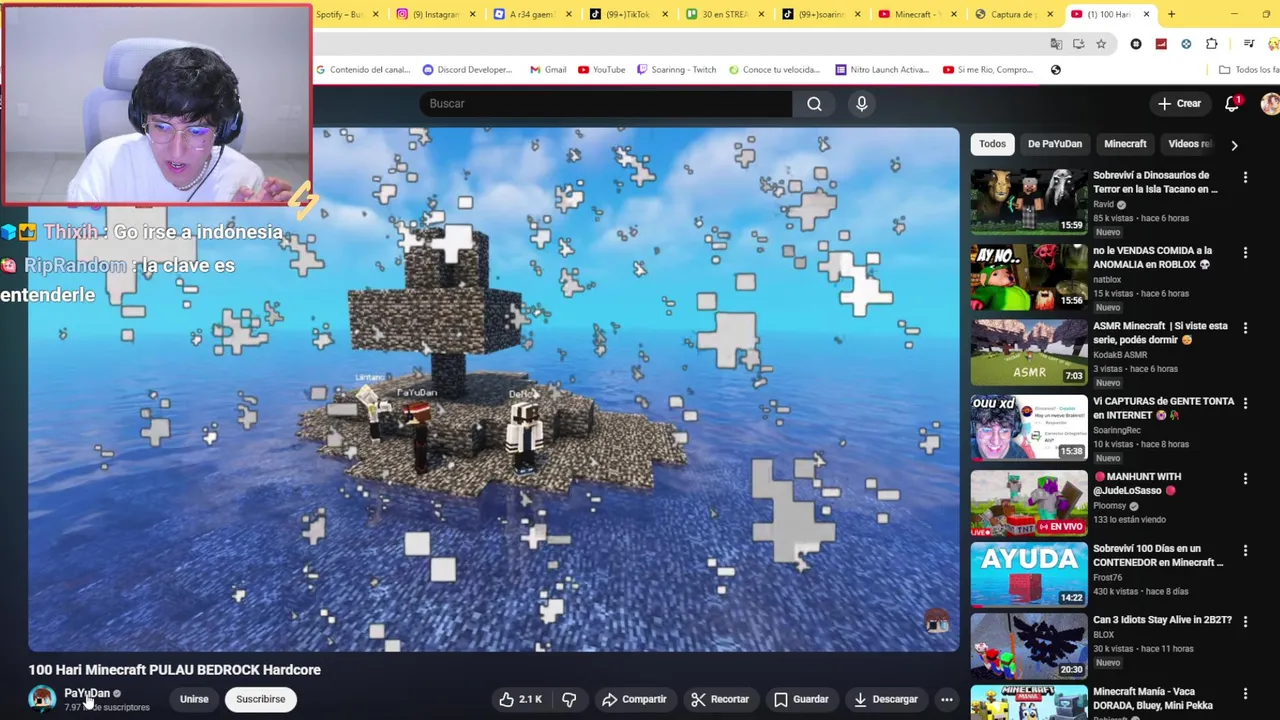Viewport: 1280px width, 720px height.
Task: Open more actions below the video
Action: tap(946, 699)
